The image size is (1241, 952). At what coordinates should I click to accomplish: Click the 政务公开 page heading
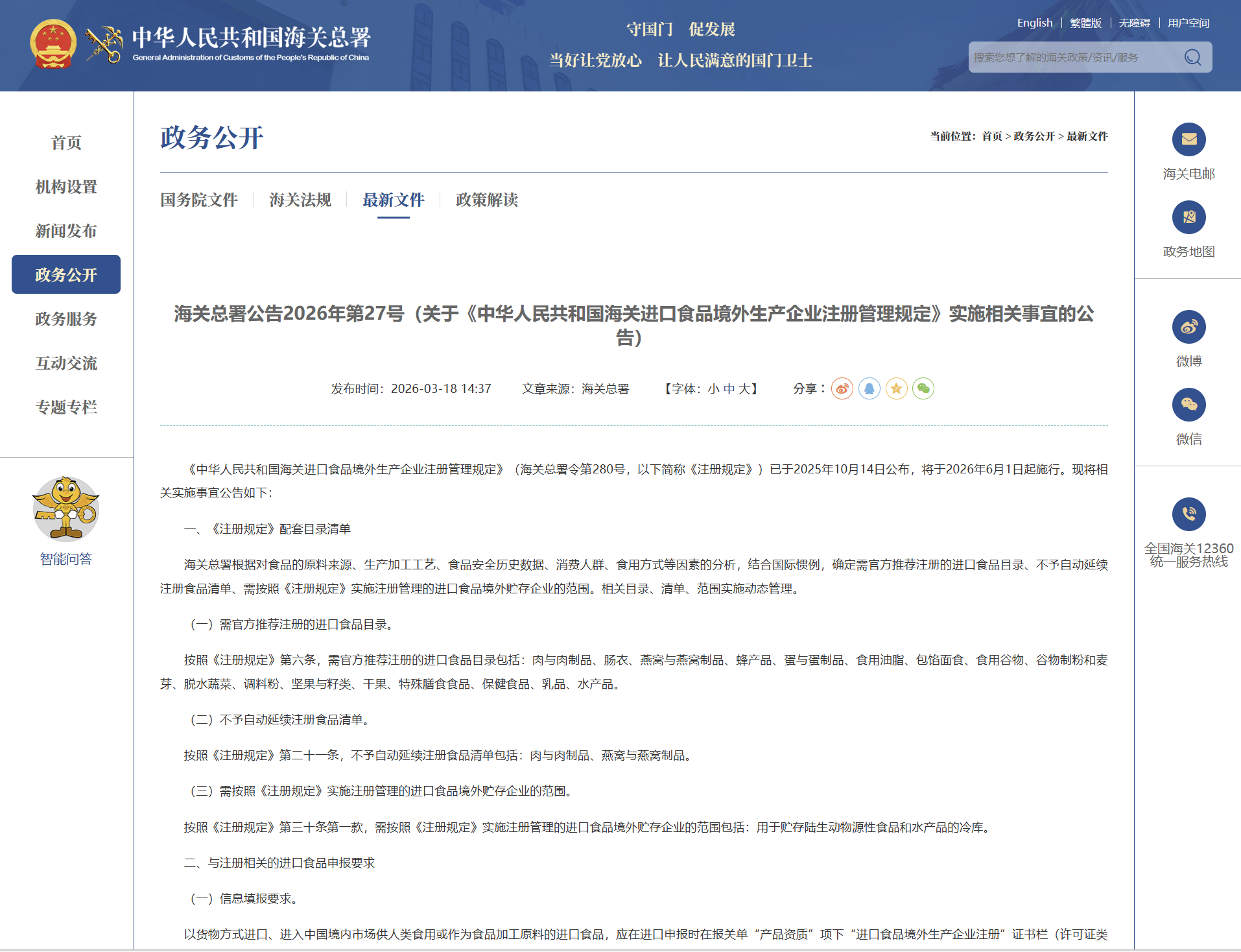[x=211, y=137]
